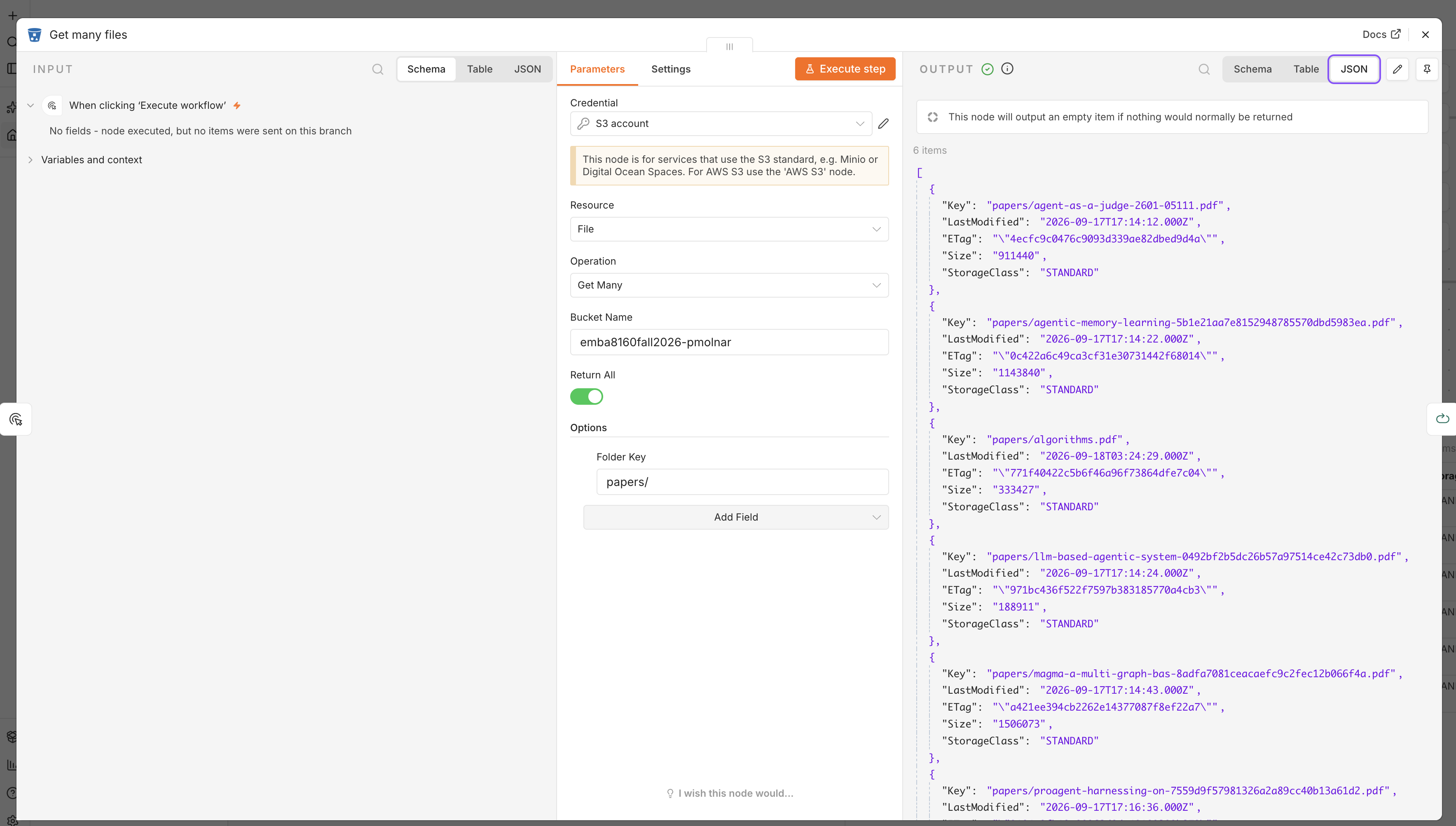Open the Docs external link
Image resolution: width=1456 pixels, height=826 pixels.
1382,35
